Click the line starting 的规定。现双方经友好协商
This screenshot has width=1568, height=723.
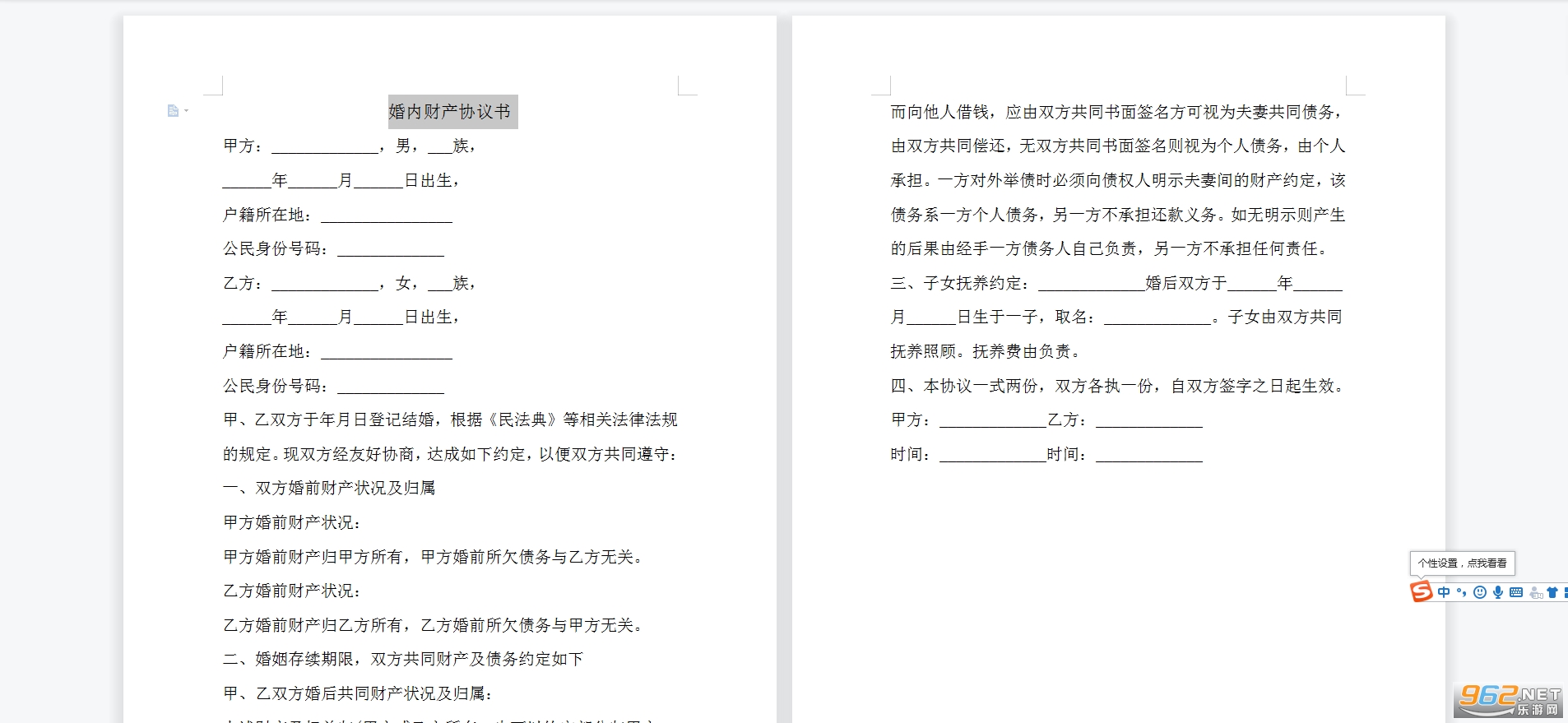450,455
